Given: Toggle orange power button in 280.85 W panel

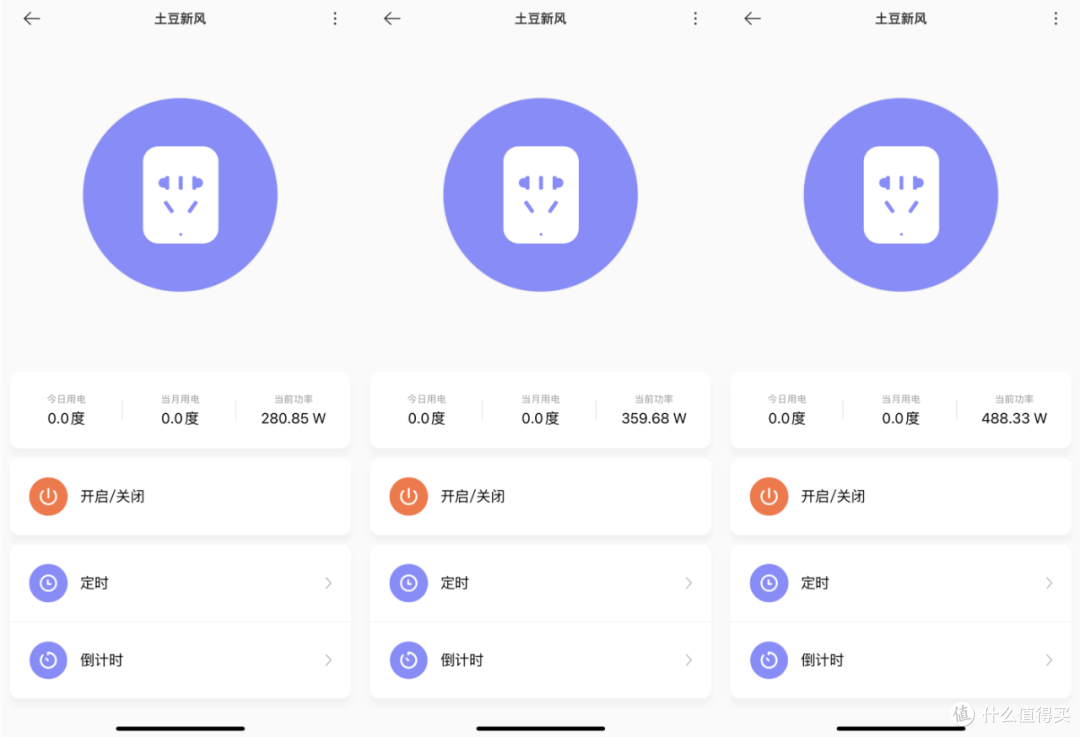Looking at the screenshot, I should coord(48,497).
